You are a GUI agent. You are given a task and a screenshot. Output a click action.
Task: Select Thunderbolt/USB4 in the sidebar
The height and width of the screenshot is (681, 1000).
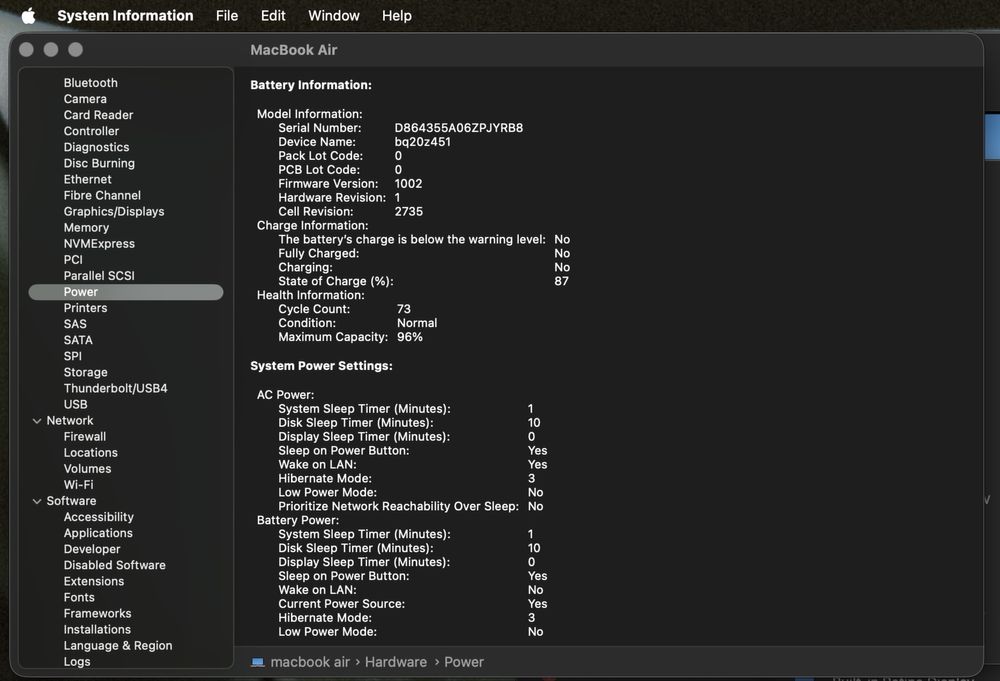(115, 388)
